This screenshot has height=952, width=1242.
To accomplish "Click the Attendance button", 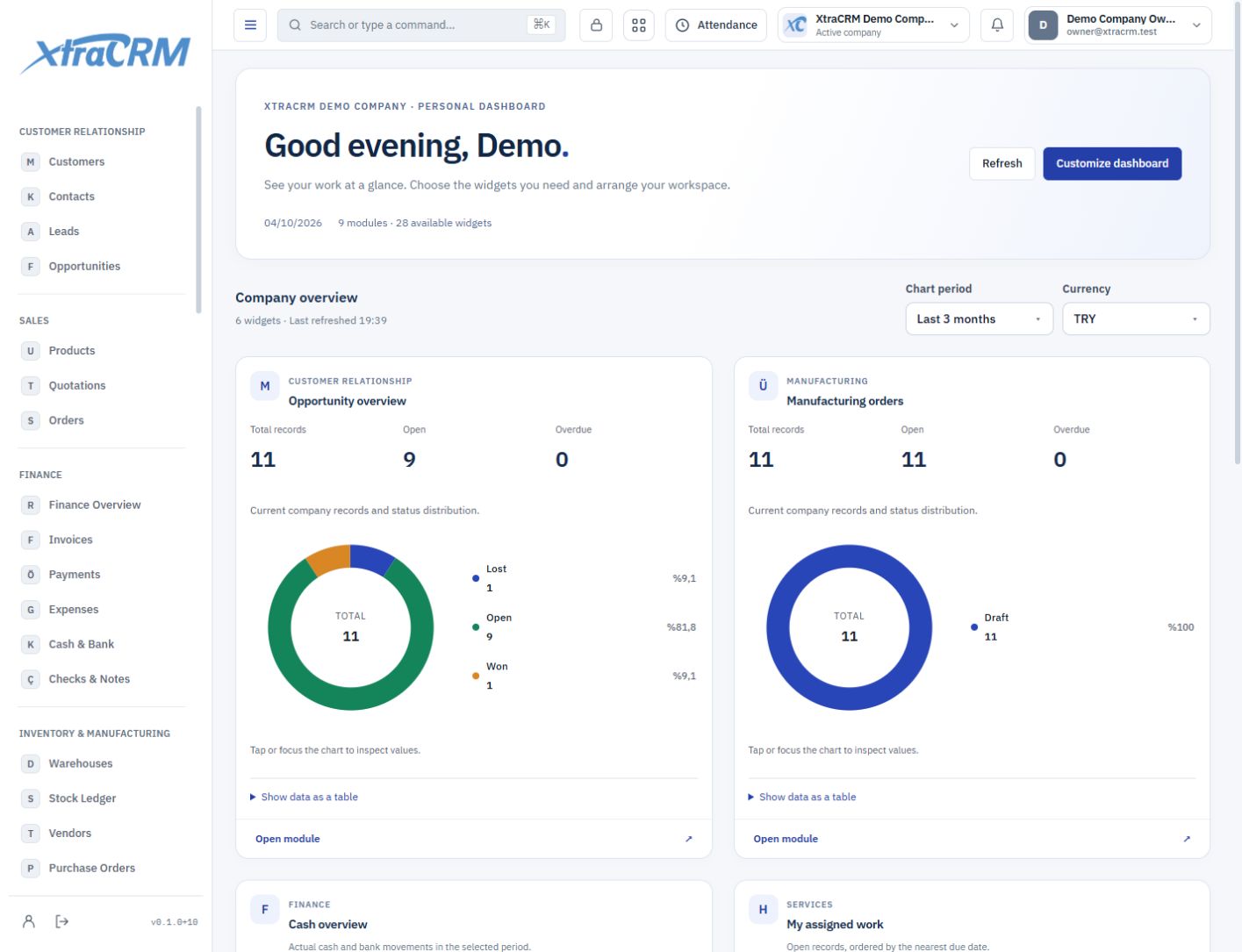I will tap(716, 25).
